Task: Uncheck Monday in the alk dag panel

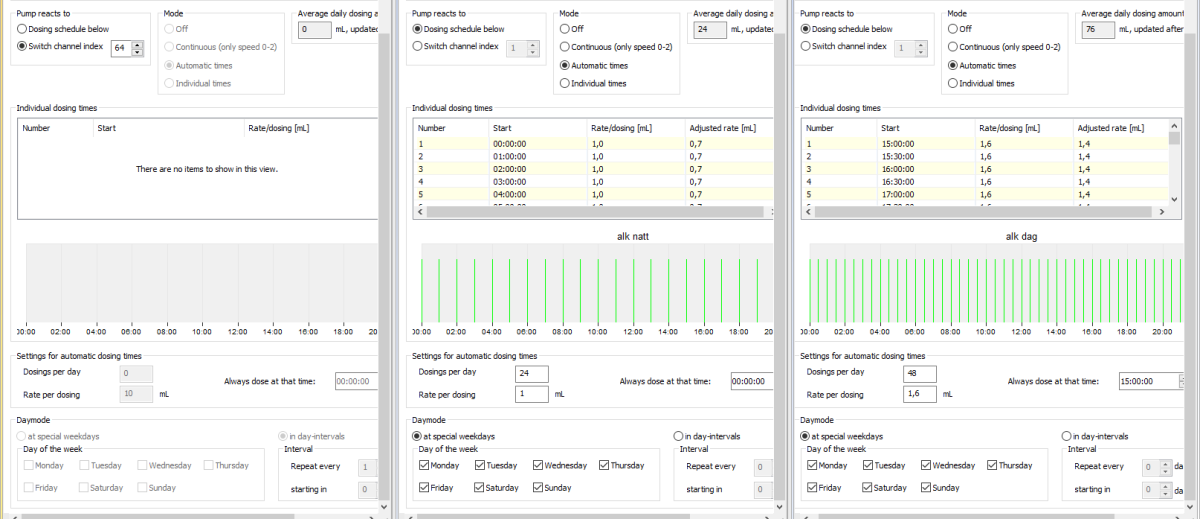Action: 813,465
